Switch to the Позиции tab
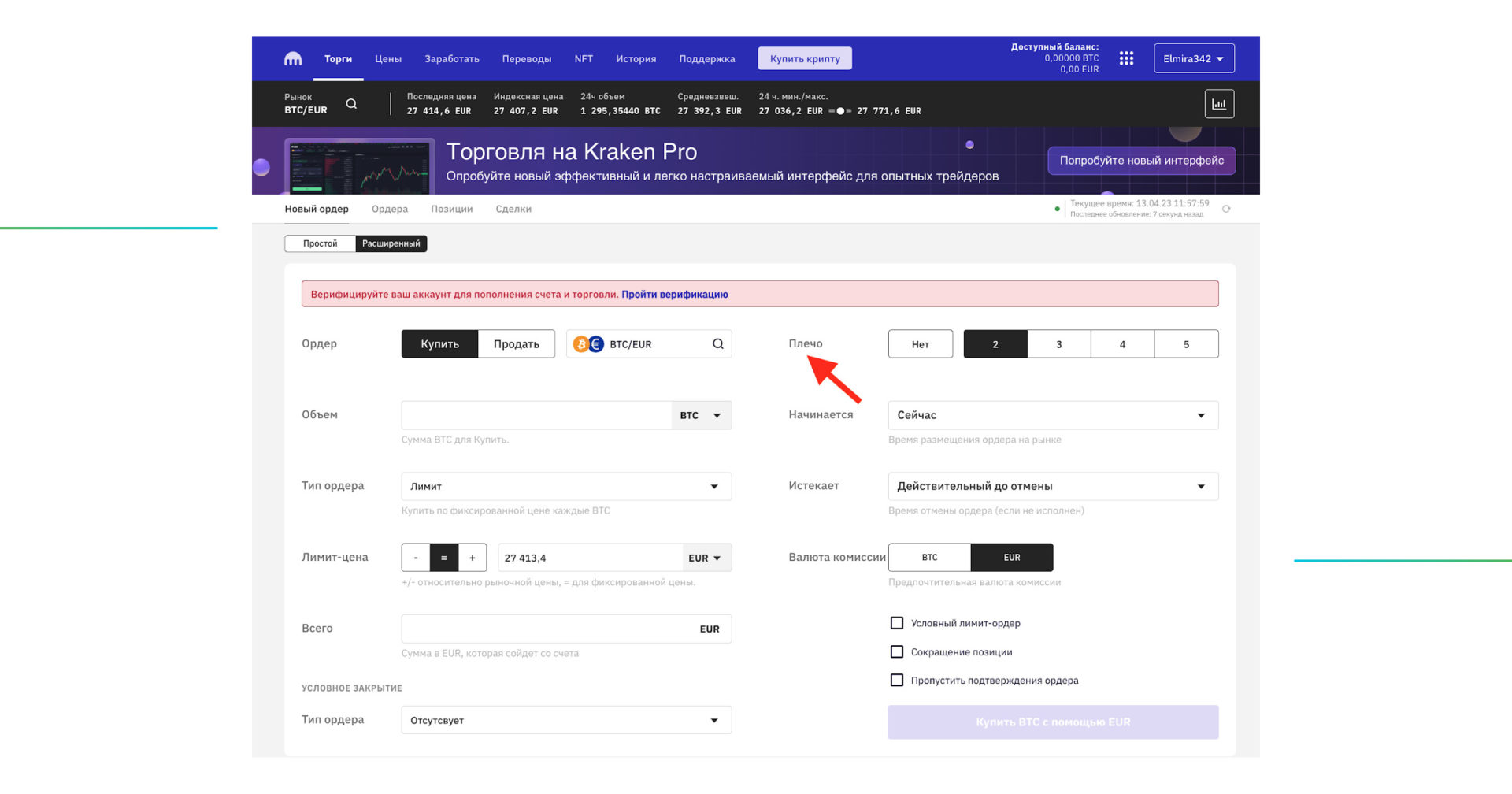 [x=451, y=209]
